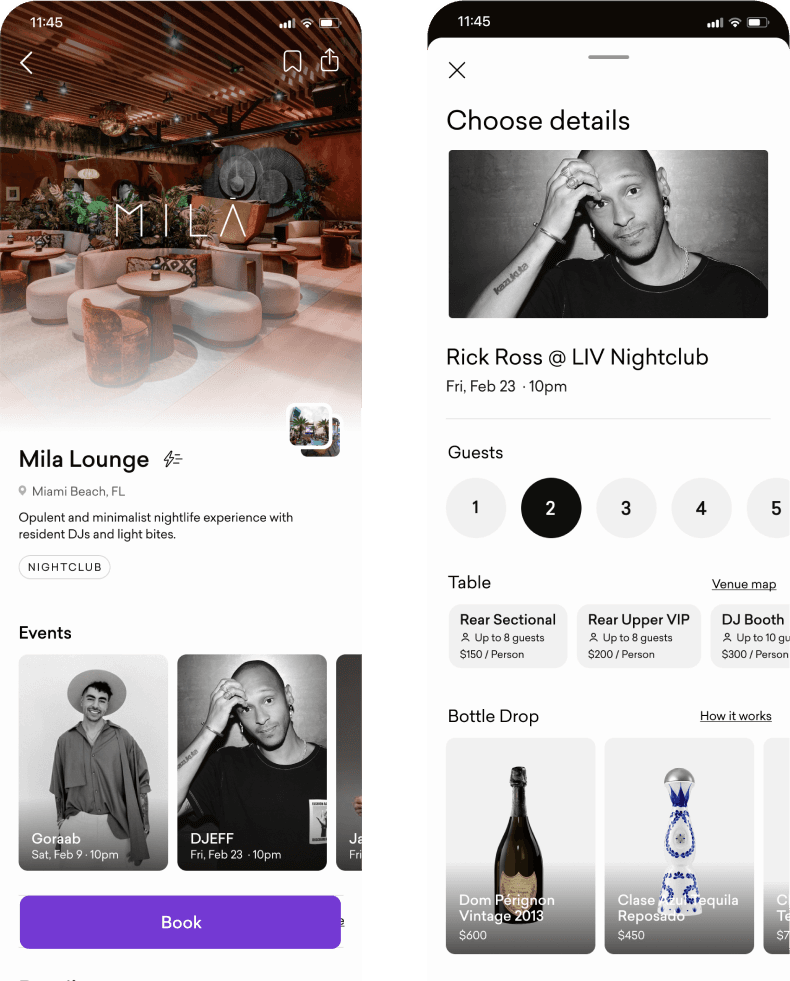The image size is (790, 981).
Task: Click the purple Book button
Action: [180, 922]
